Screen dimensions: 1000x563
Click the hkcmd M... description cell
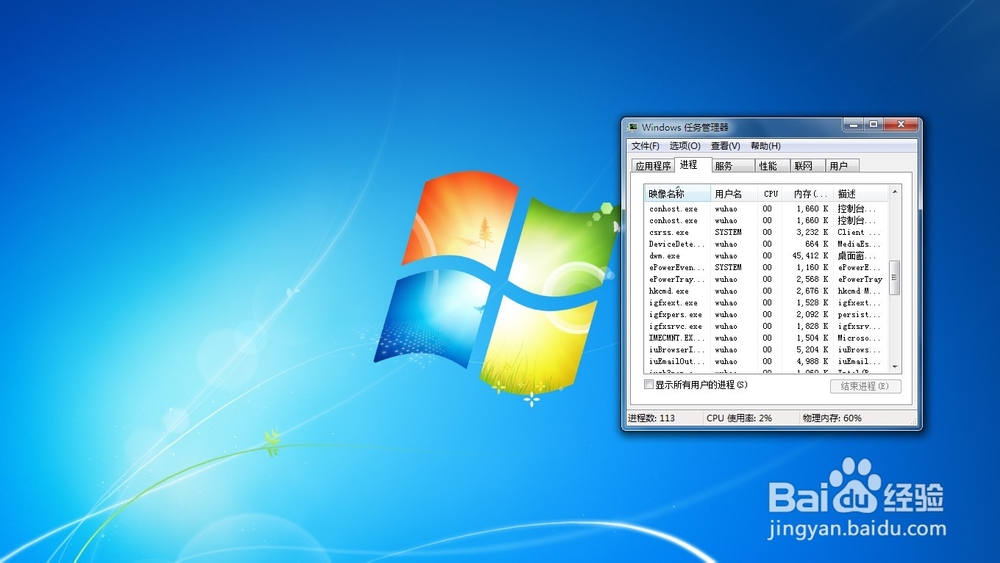859,291
